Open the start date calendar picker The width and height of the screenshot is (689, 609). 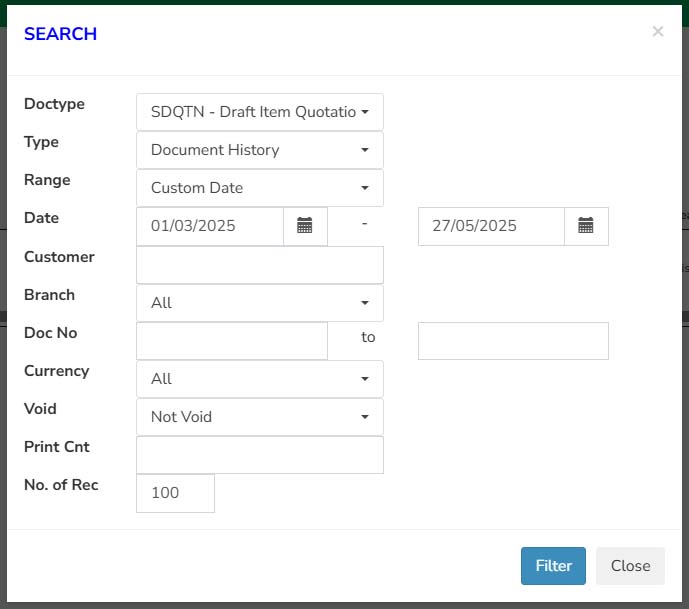tap(305, 226)
